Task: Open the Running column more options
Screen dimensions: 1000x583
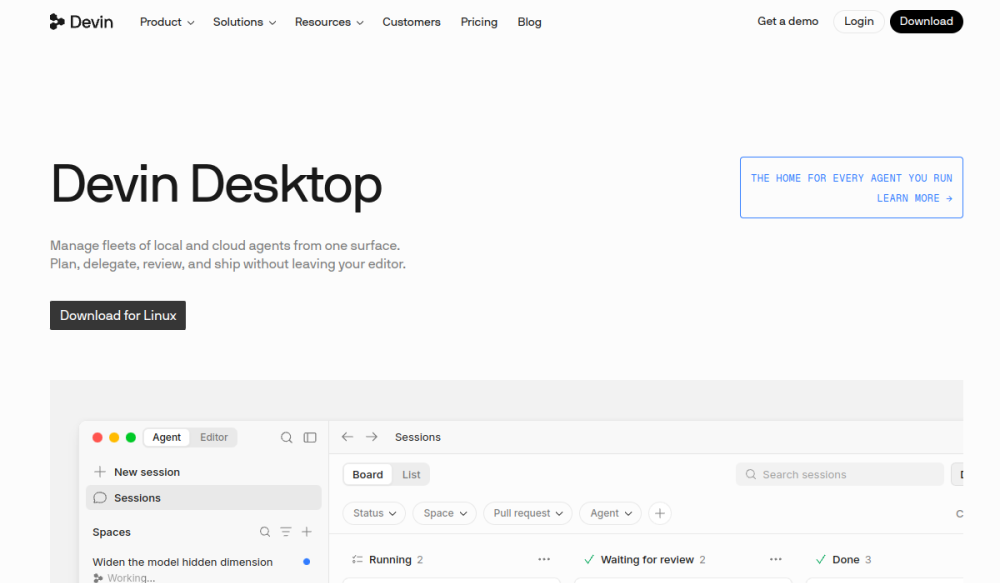Action: coord(544,559)
